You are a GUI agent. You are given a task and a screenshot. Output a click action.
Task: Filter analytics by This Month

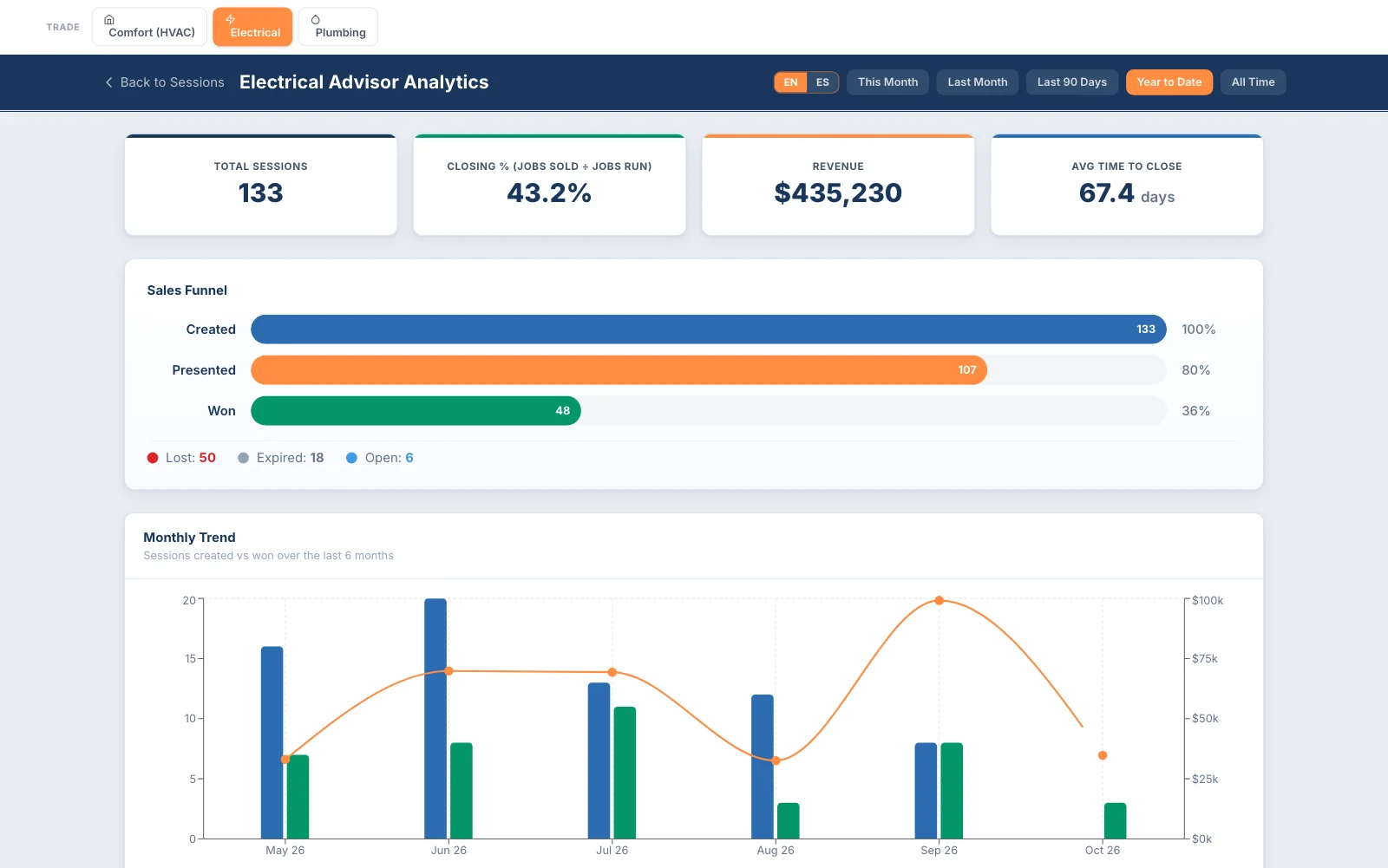point(887,82)
